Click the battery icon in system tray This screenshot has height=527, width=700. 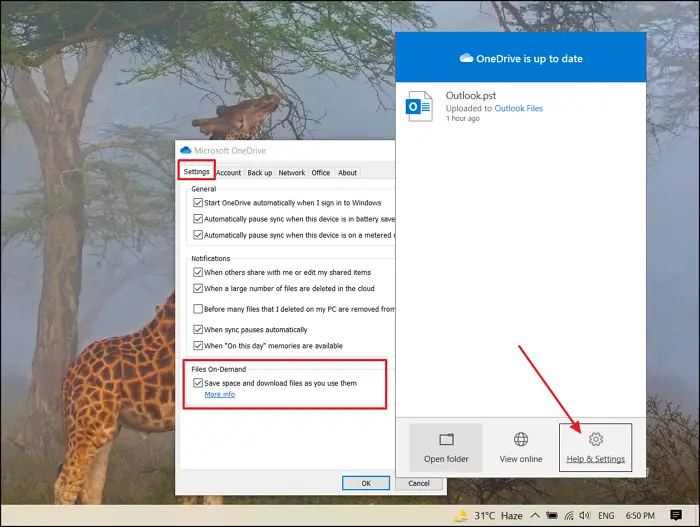point(552,516)
